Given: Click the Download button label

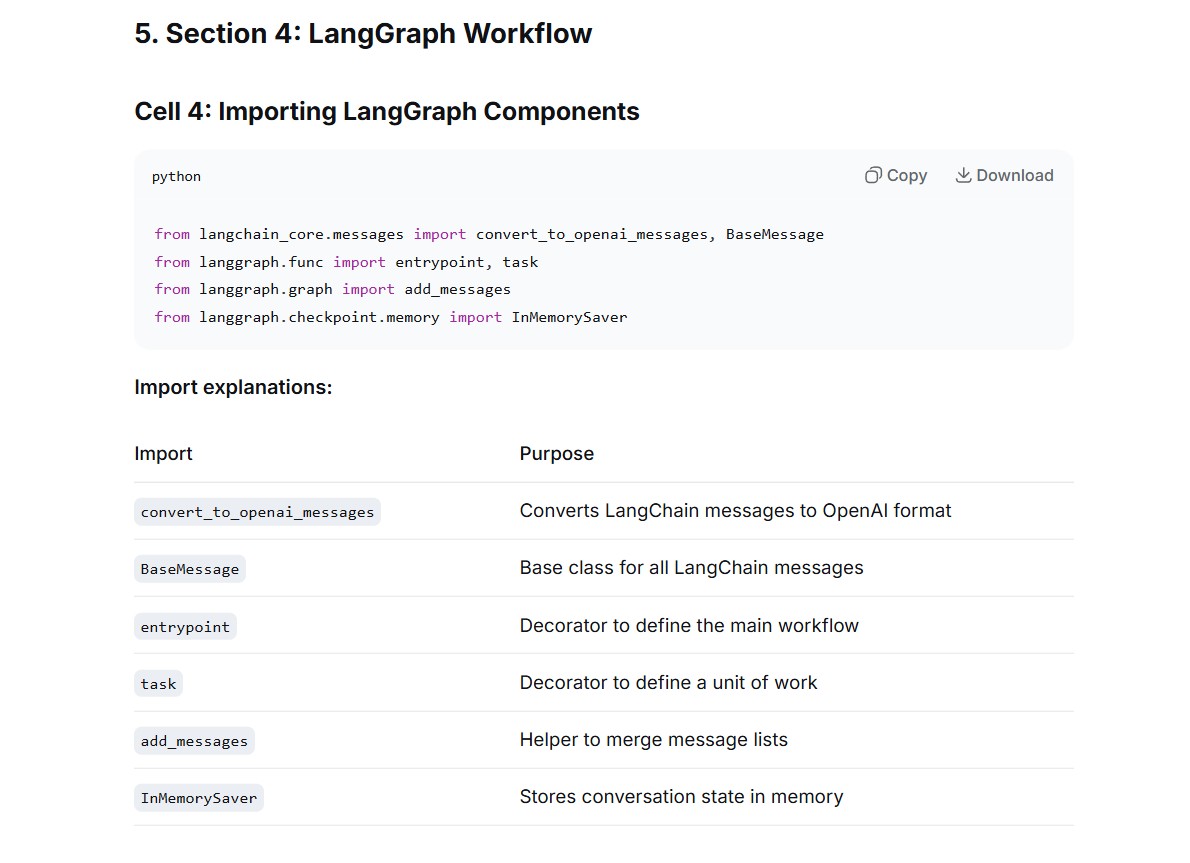Looking at the screenshot, I should pyautogui.click(x=1015, y=175).
